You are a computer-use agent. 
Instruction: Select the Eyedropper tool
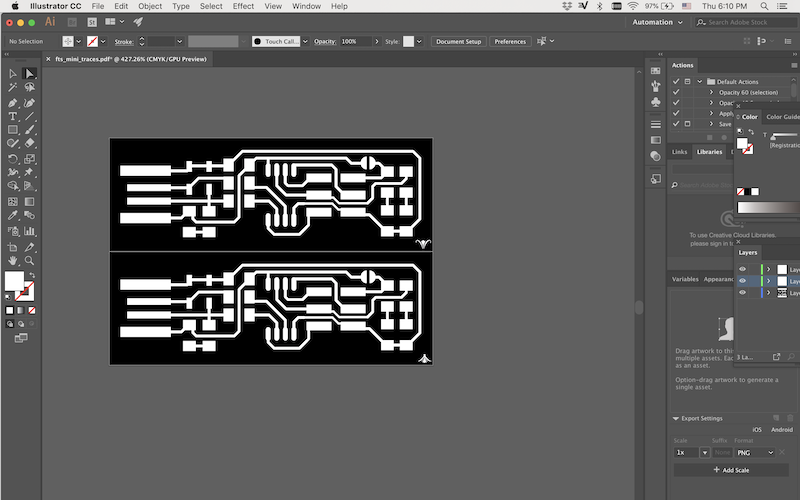(x=13, y=215)
